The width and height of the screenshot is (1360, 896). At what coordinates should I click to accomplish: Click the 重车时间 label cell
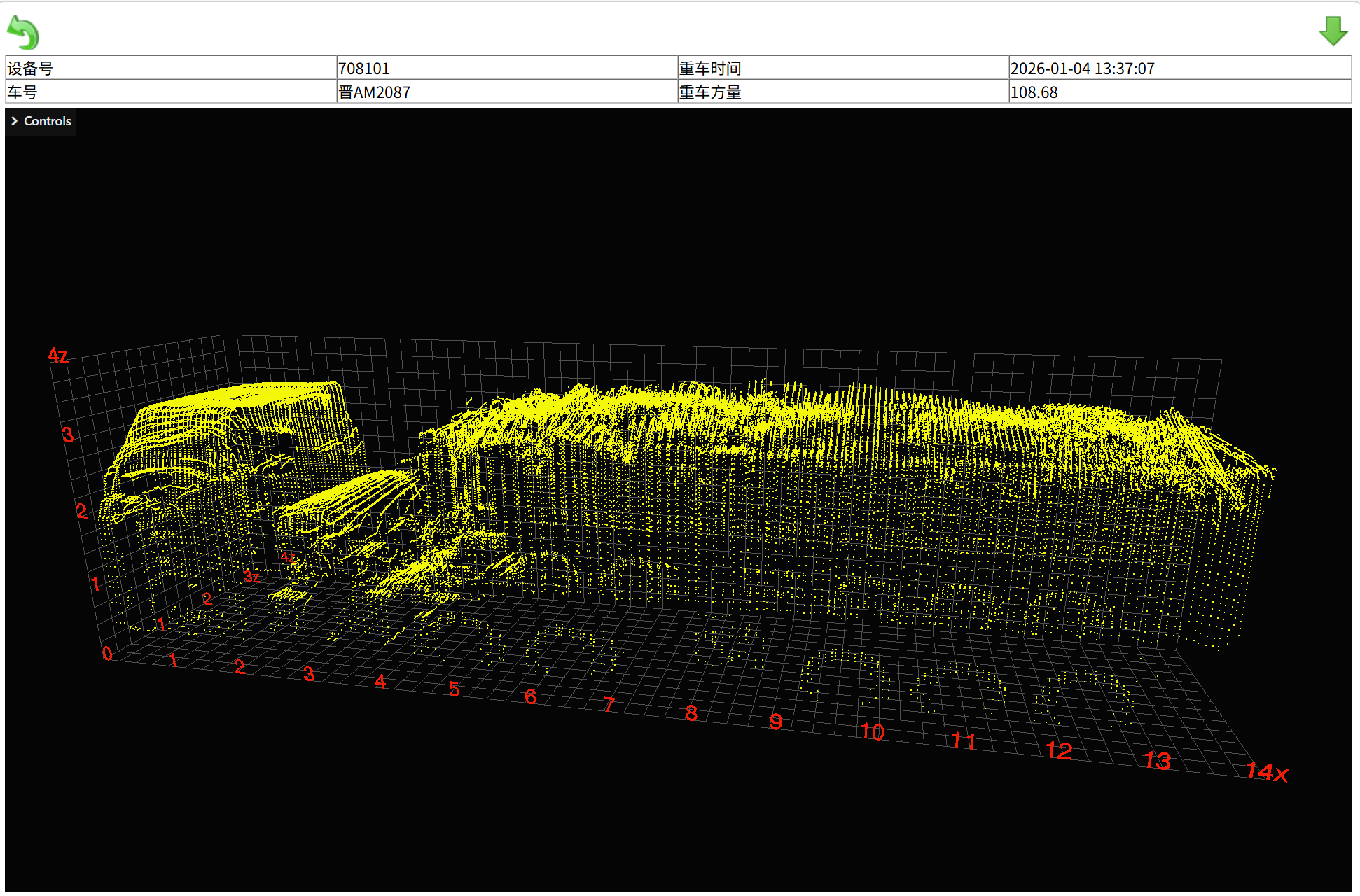click(x=710, y=69)
